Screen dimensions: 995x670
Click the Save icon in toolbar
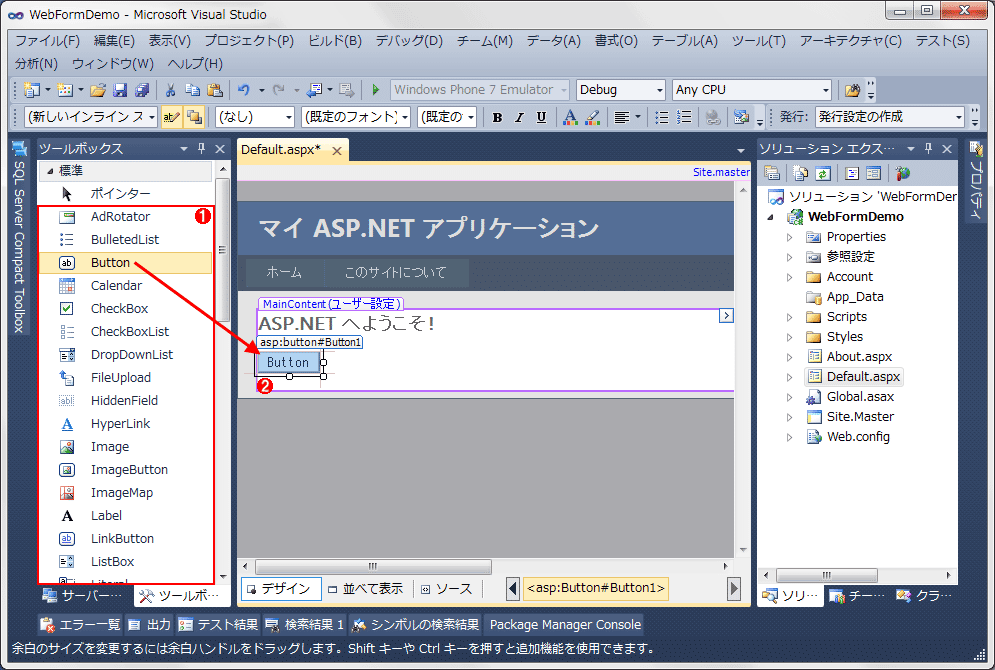coord(120,90)
